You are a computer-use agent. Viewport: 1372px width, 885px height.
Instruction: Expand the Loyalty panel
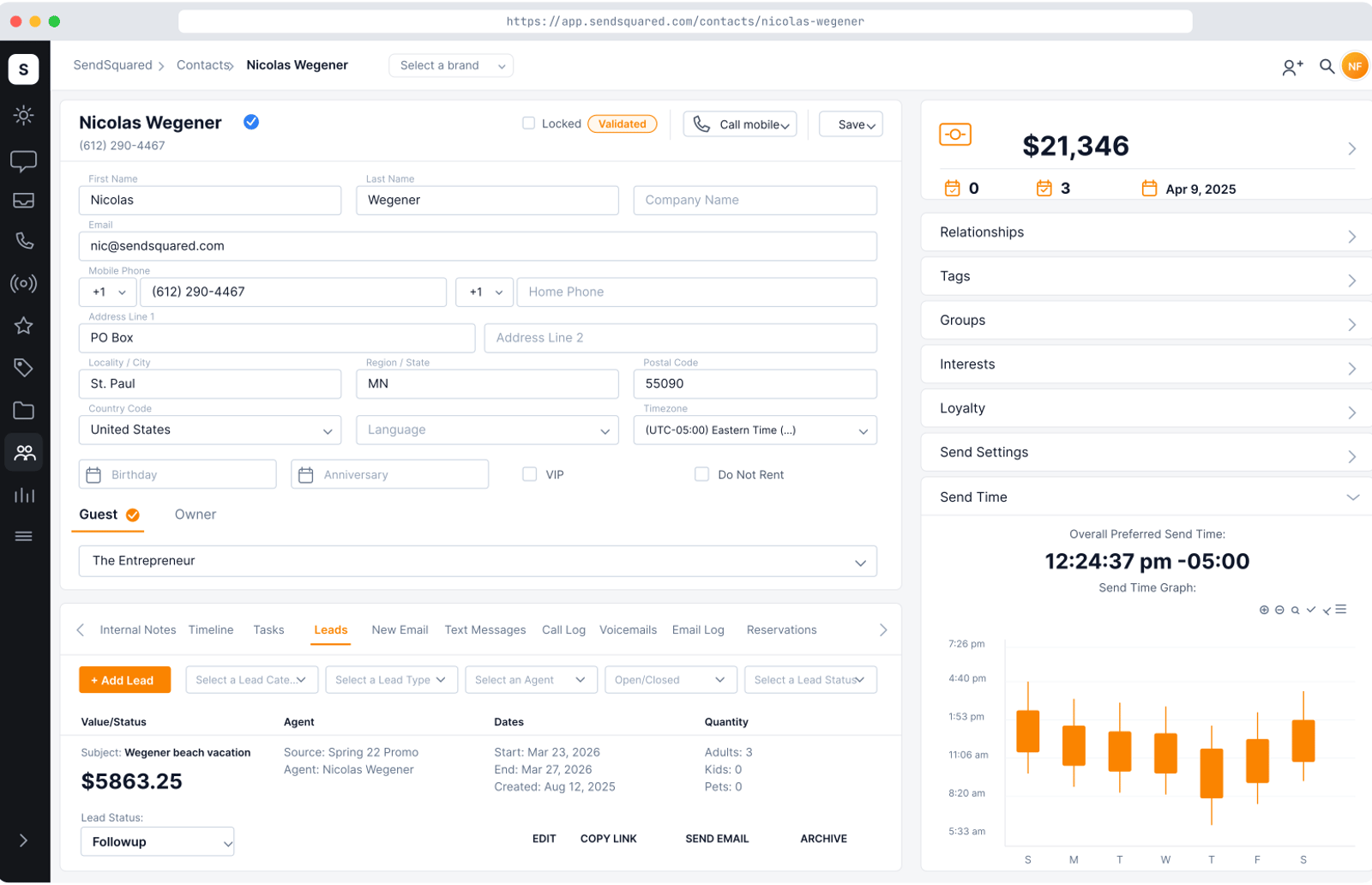click(x=1146, y=408)
